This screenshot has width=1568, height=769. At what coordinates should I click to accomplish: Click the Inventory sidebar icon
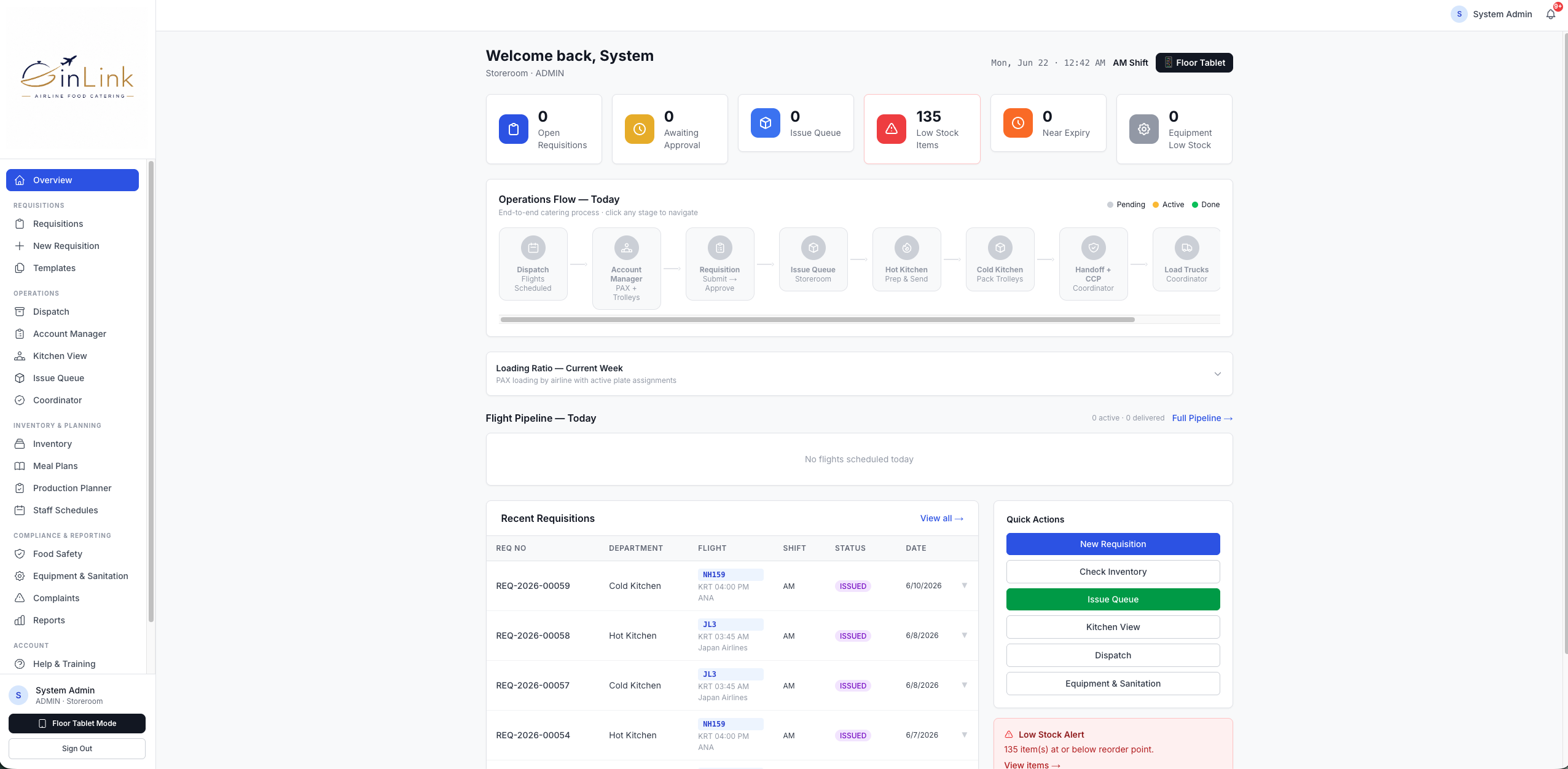click(x=20, y=444)
